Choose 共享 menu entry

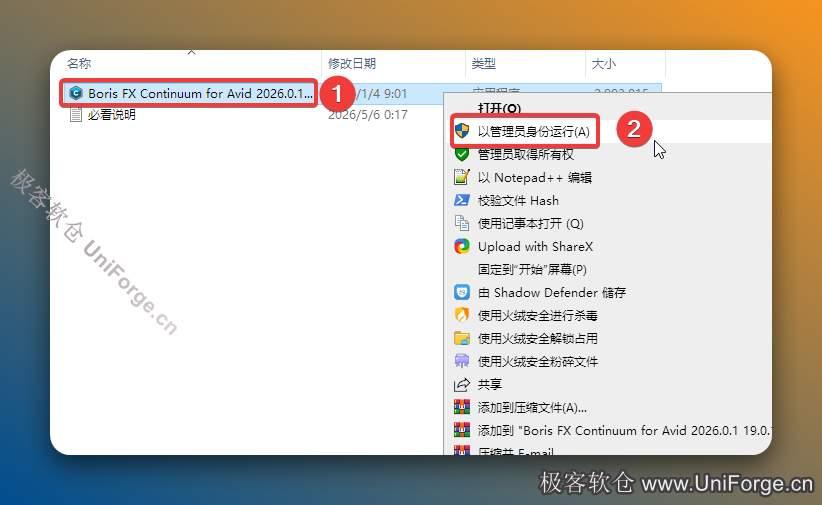click(490, 384)
